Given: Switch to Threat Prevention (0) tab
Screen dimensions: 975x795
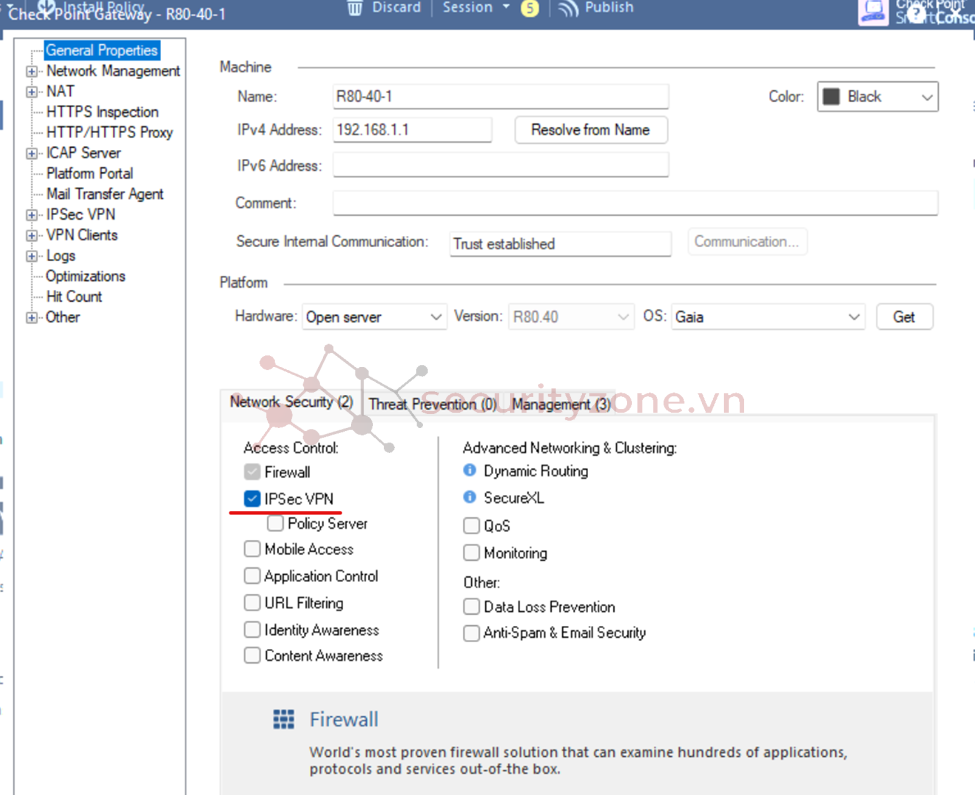Looking at the screenshot, I should point(433,404).
